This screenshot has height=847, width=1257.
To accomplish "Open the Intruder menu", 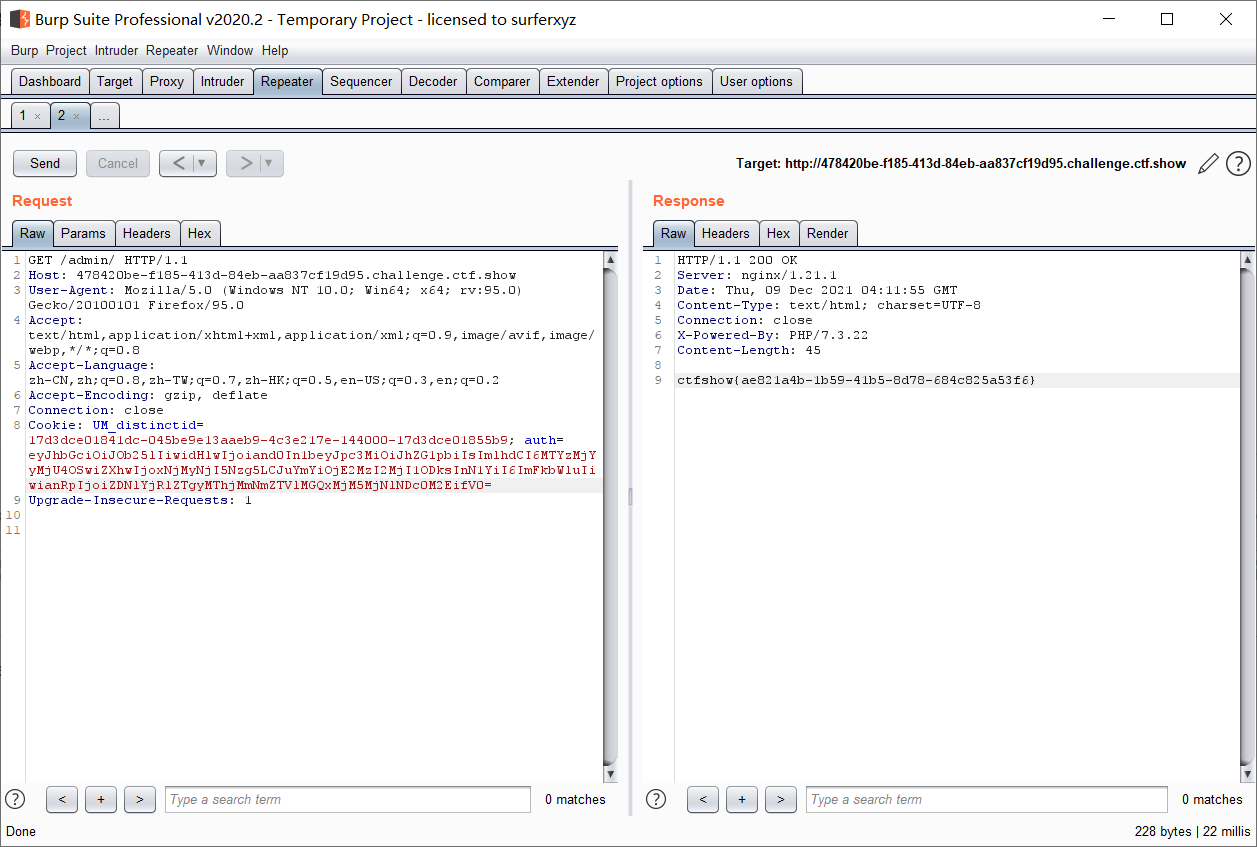I will tap(117, 50).
